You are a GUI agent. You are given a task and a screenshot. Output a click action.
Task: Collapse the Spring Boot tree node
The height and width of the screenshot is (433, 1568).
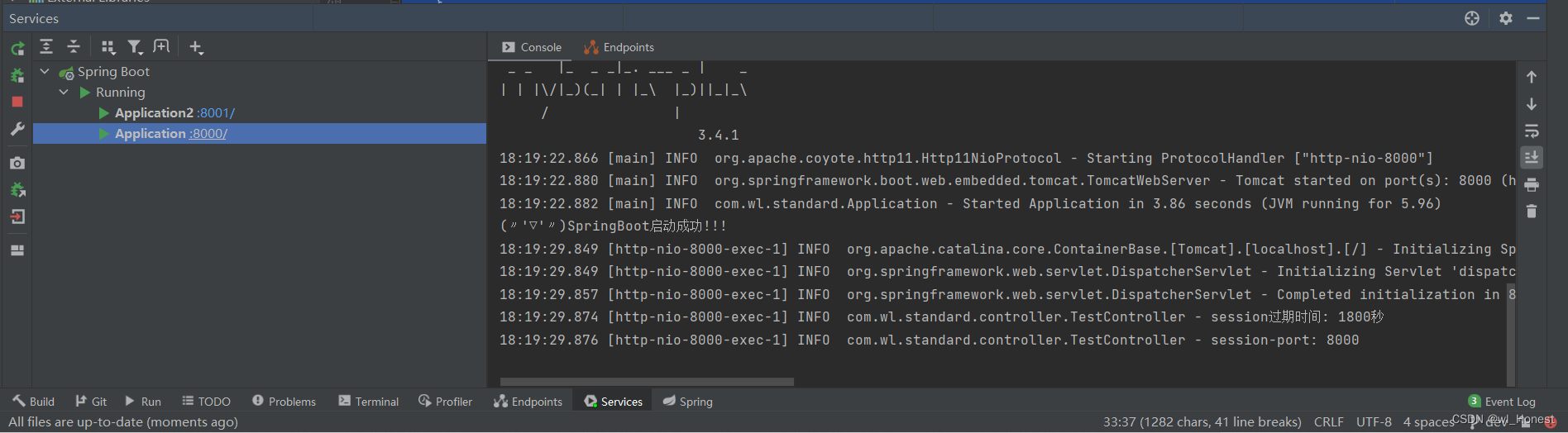coord(45,72)
